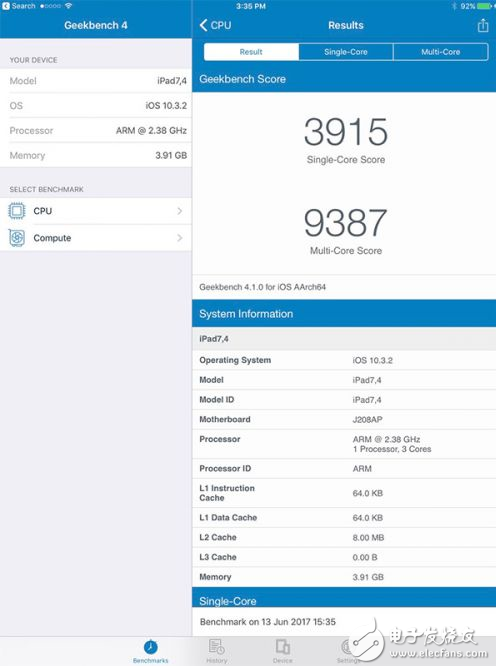Tap the Single-Core section header at the bottom
496x670 pixels.
click(344, 598)
